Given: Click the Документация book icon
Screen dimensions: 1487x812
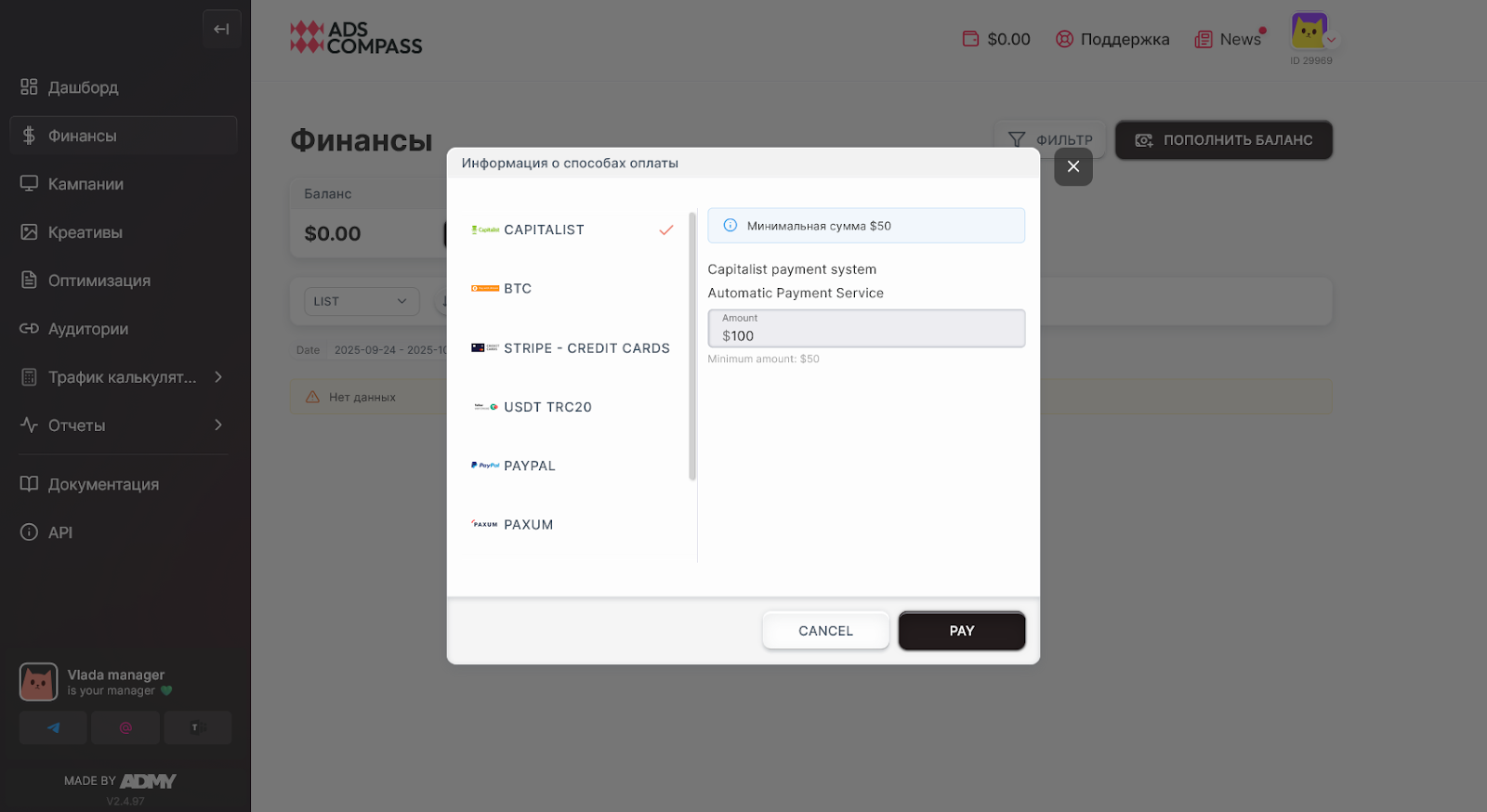Looking at the screenshot, I should [x=29, y=484].
